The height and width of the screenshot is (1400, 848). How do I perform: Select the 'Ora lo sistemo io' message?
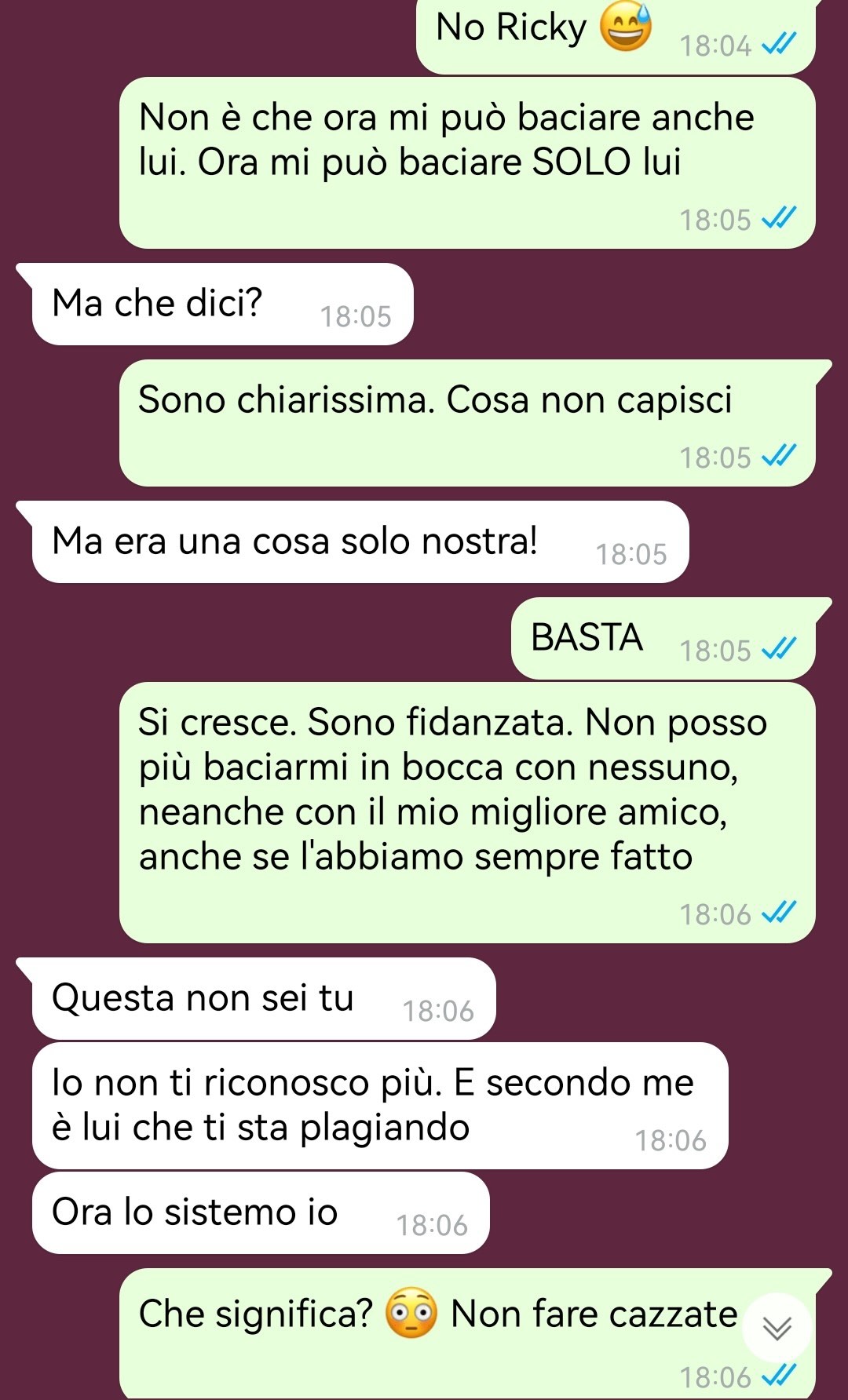pos(261,1212)
